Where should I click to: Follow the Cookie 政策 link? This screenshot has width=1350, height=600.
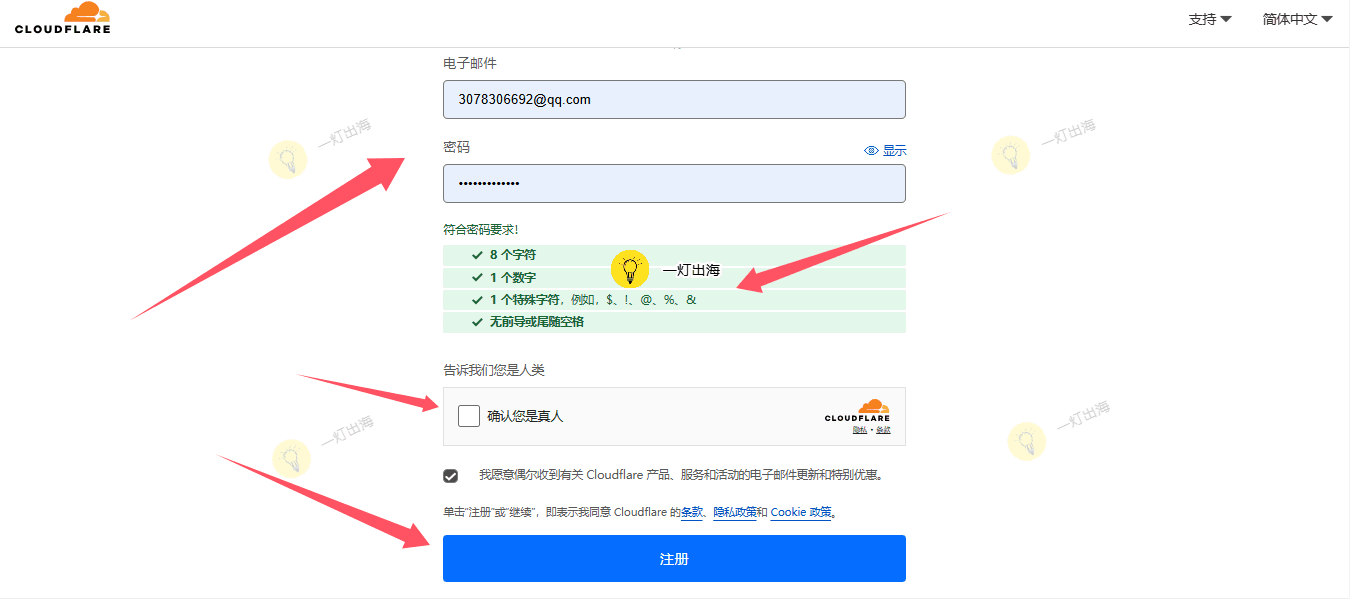coord(801,513)
